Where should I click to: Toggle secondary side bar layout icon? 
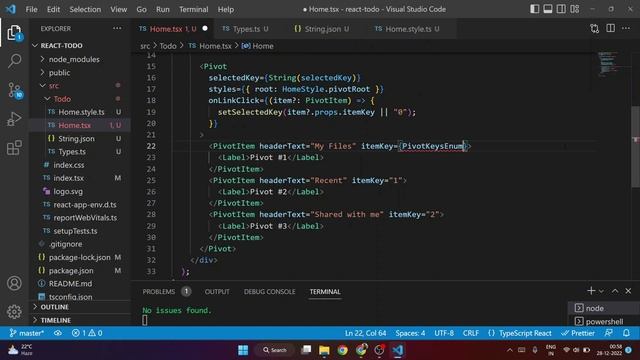[561, 9]
